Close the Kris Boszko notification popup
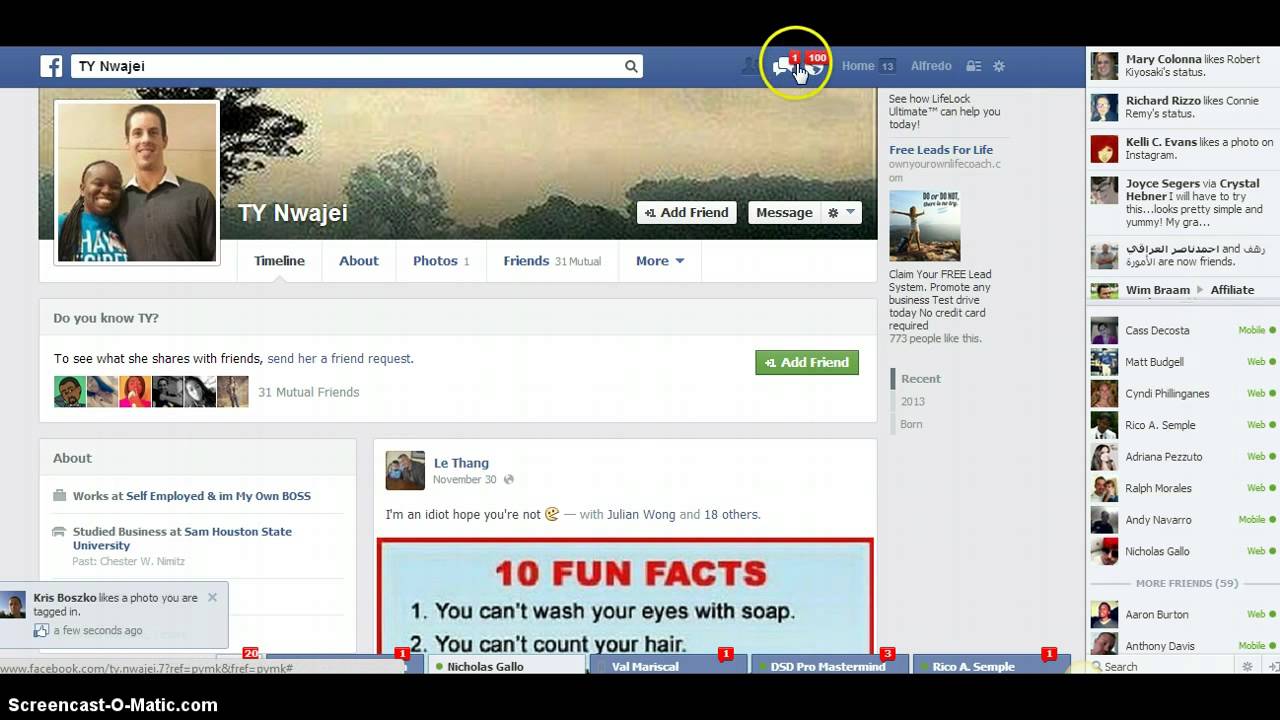The image size is (1280, 720). tap(212, 597)
